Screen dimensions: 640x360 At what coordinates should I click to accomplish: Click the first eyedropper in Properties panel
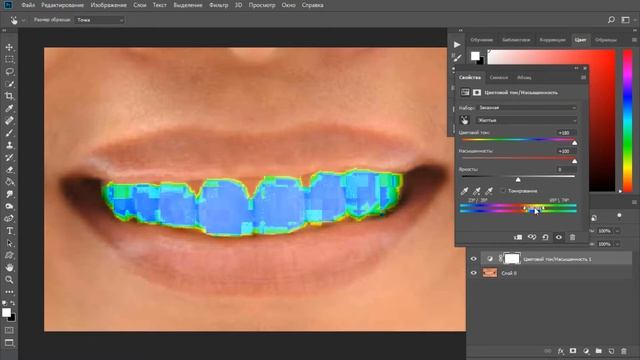coord(464,191)
